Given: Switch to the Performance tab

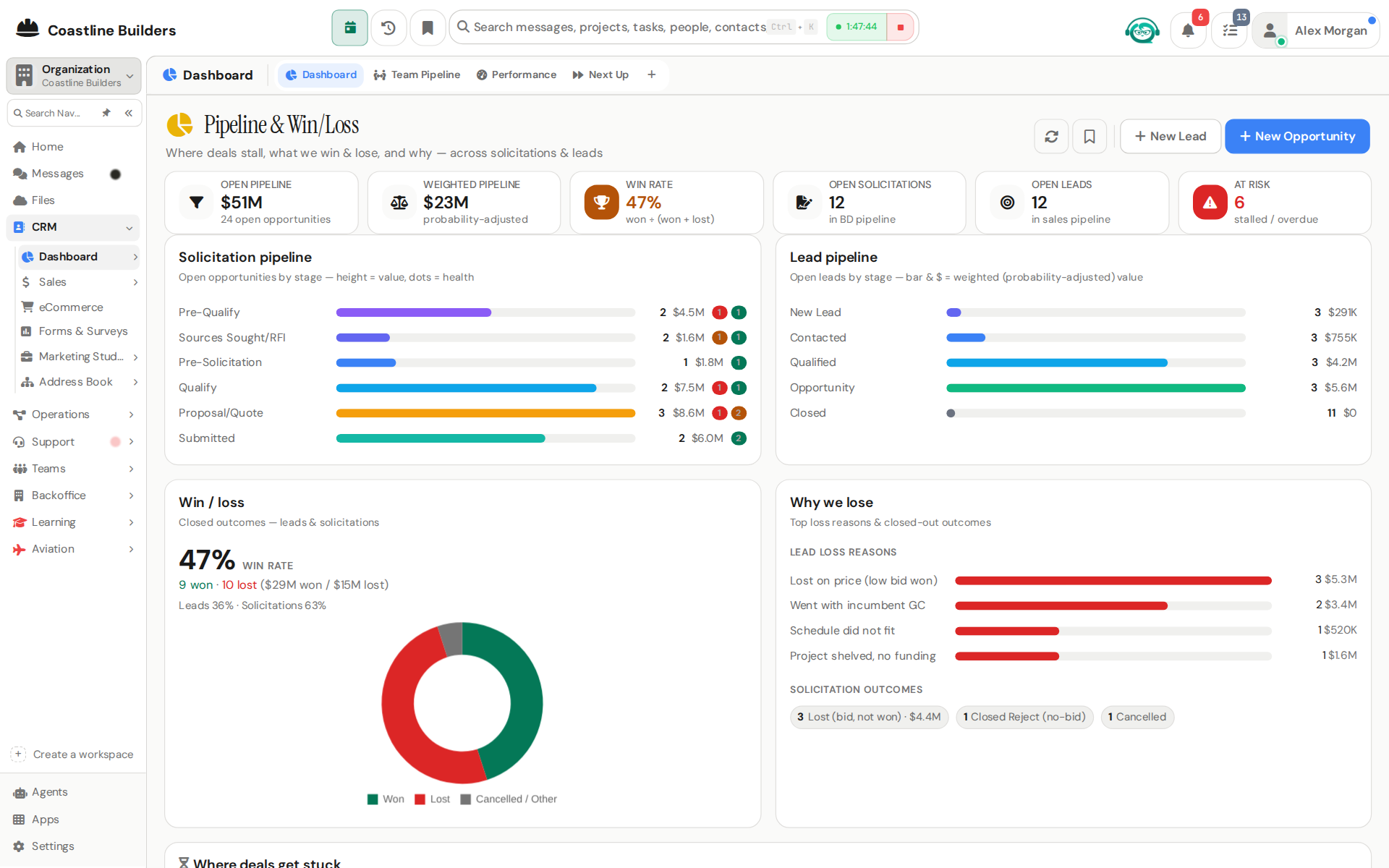Looking at the screenshot, I should point(517,75).
